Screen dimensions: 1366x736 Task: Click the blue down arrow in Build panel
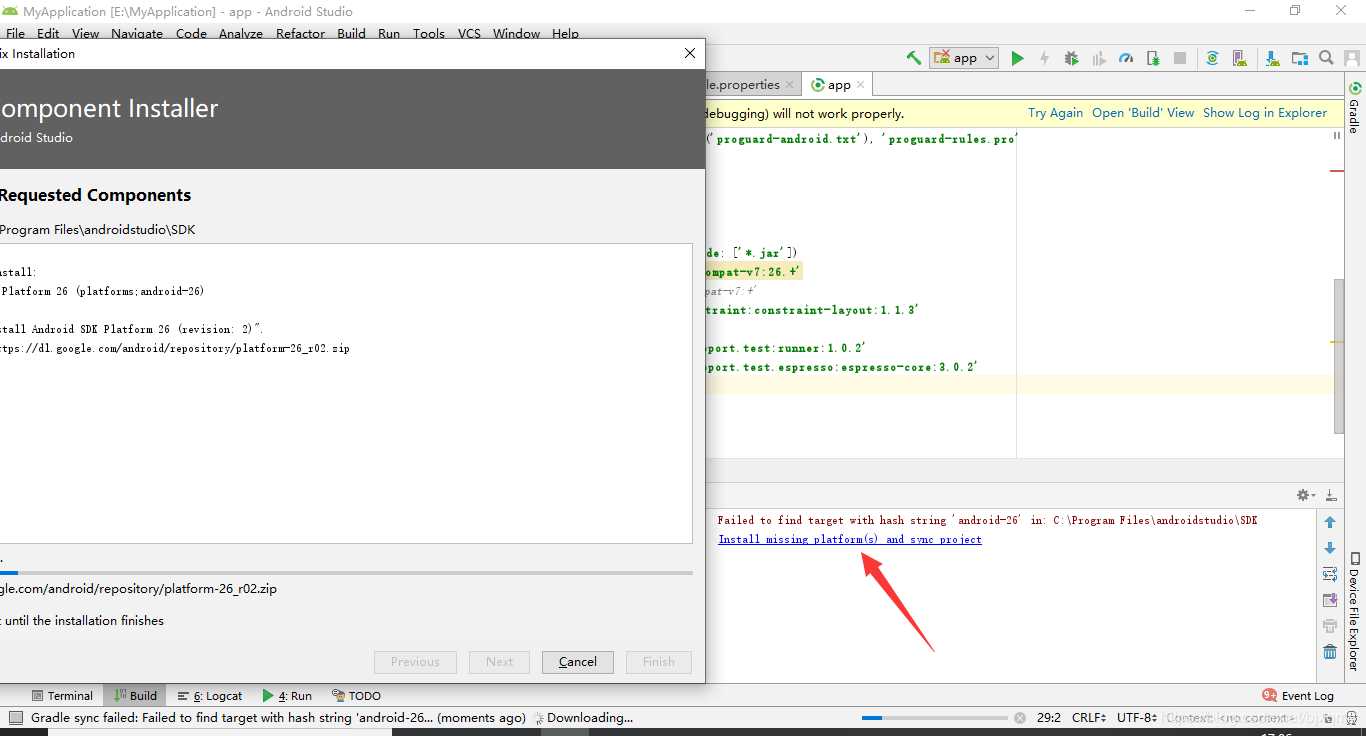pos(1330,548)
